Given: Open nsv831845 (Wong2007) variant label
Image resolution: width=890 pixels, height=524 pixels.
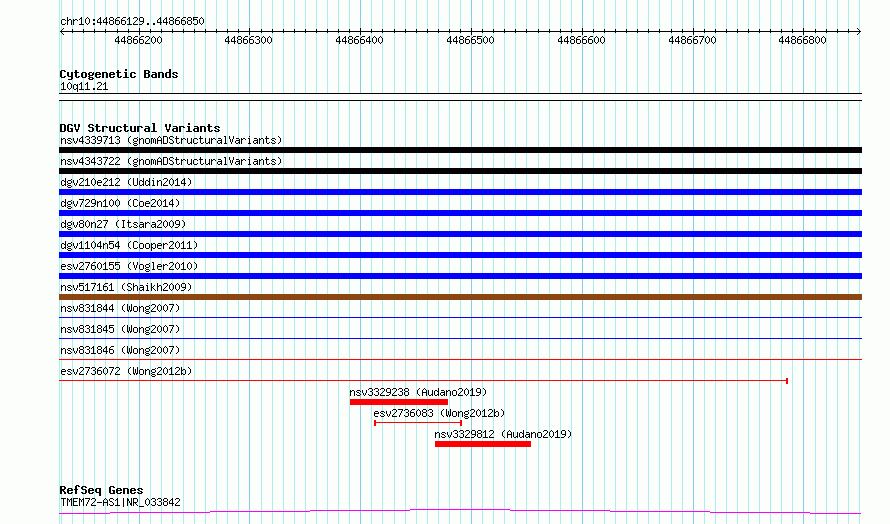Looking at the screenshot, I should 120,329.
